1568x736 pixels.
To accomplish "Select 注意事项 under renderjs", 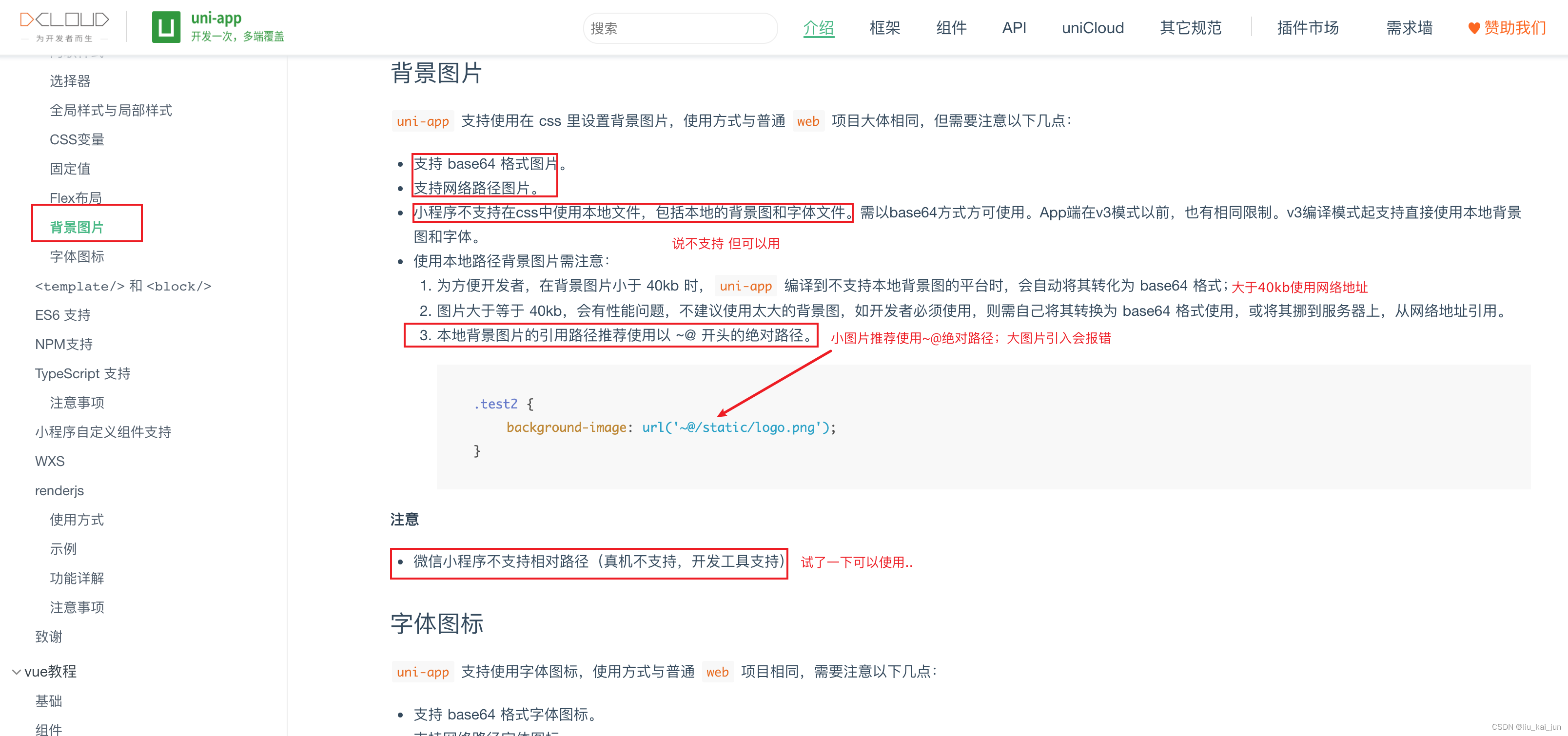I will (77, 607).
